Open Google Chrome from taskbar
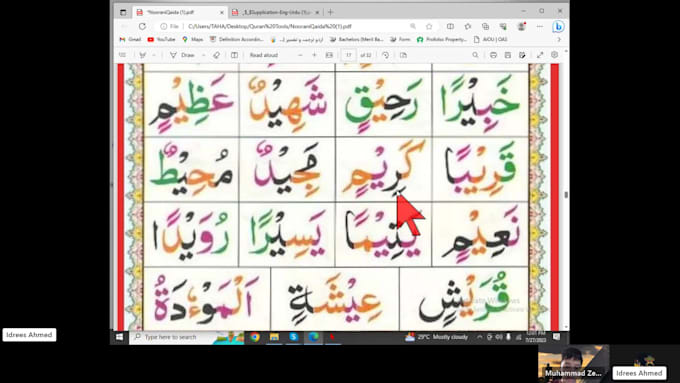680x383 pixels. pyautogui.click(x=255, y=337)
